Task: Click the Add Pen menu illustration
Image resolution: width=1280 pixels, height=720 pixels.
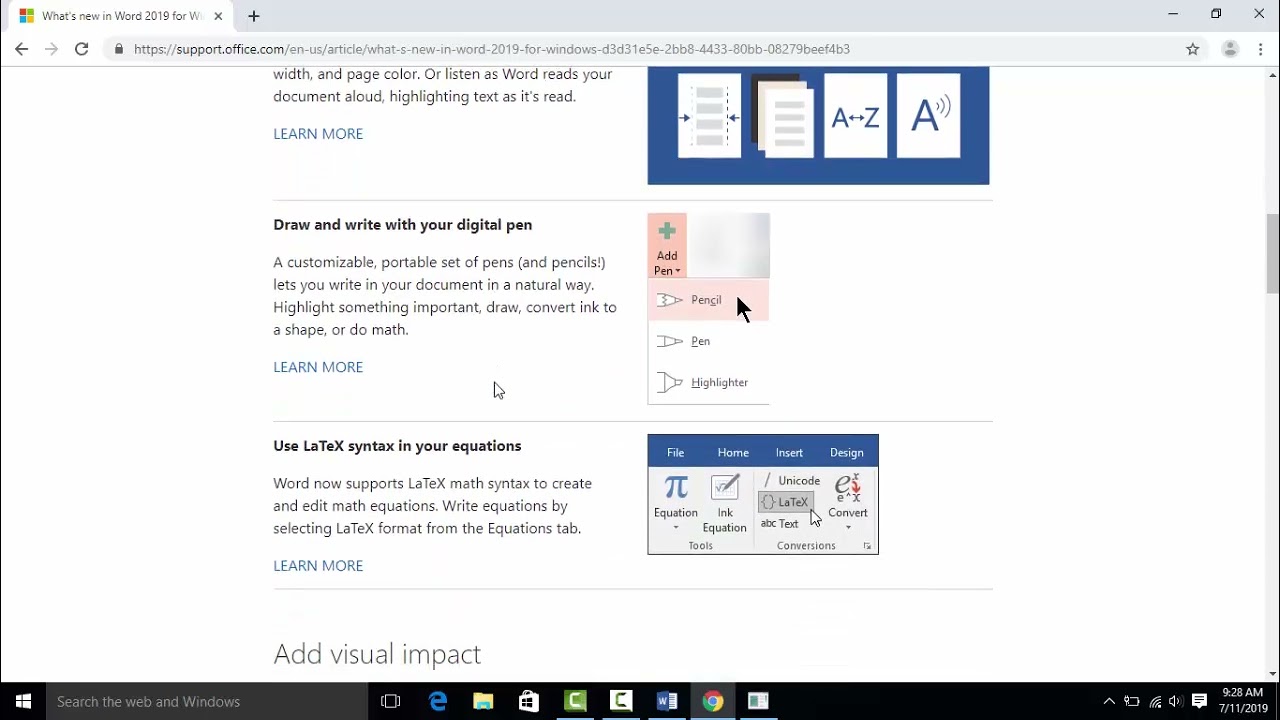Action: point(709,308)
